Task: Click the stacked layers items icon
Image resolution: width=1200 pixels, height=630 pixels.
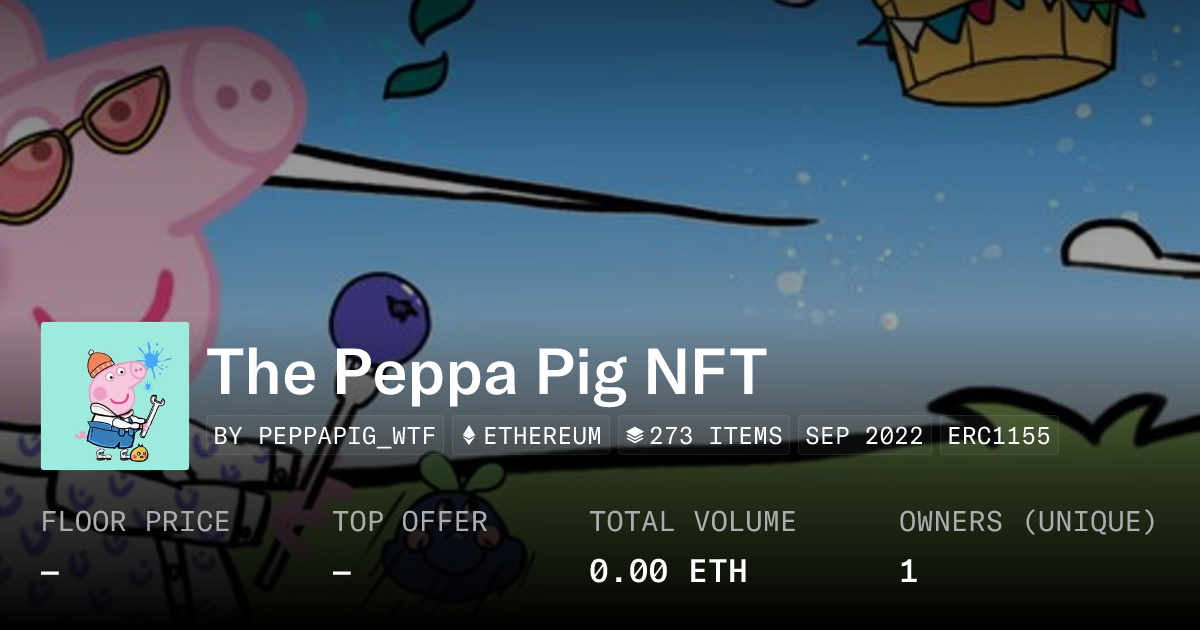Action: point(634,436)
